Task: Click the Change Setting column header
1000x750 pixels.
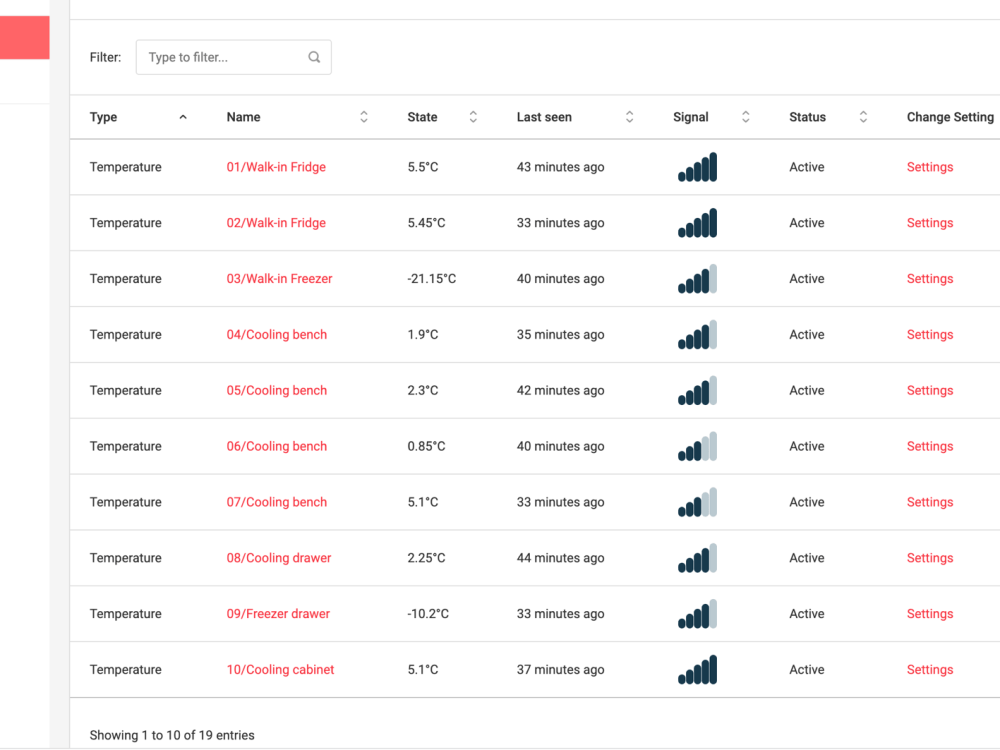Action: [950, 117]
